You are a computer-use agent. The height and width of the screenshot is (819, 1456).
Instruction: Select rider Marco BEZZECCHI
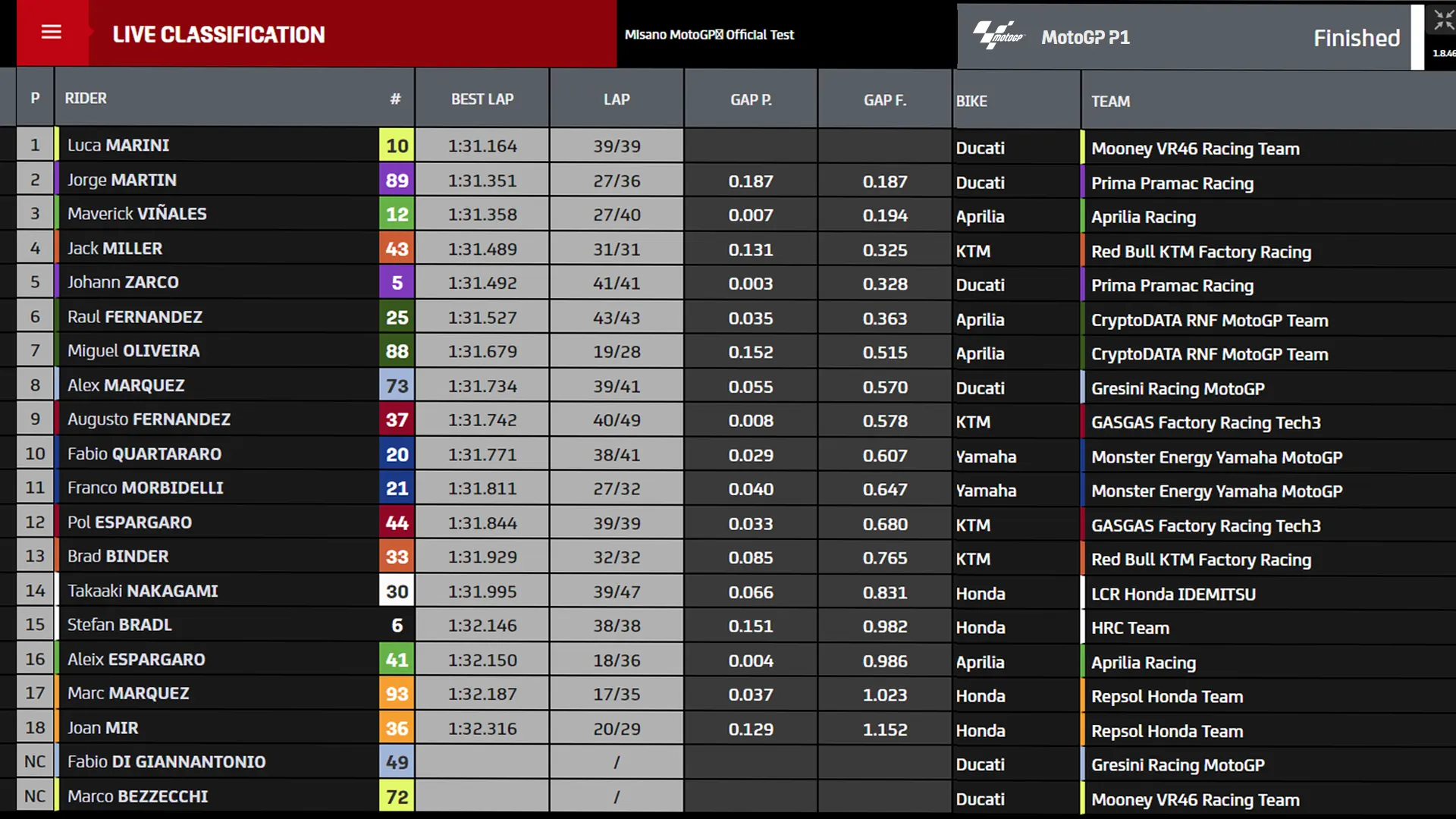137,796
